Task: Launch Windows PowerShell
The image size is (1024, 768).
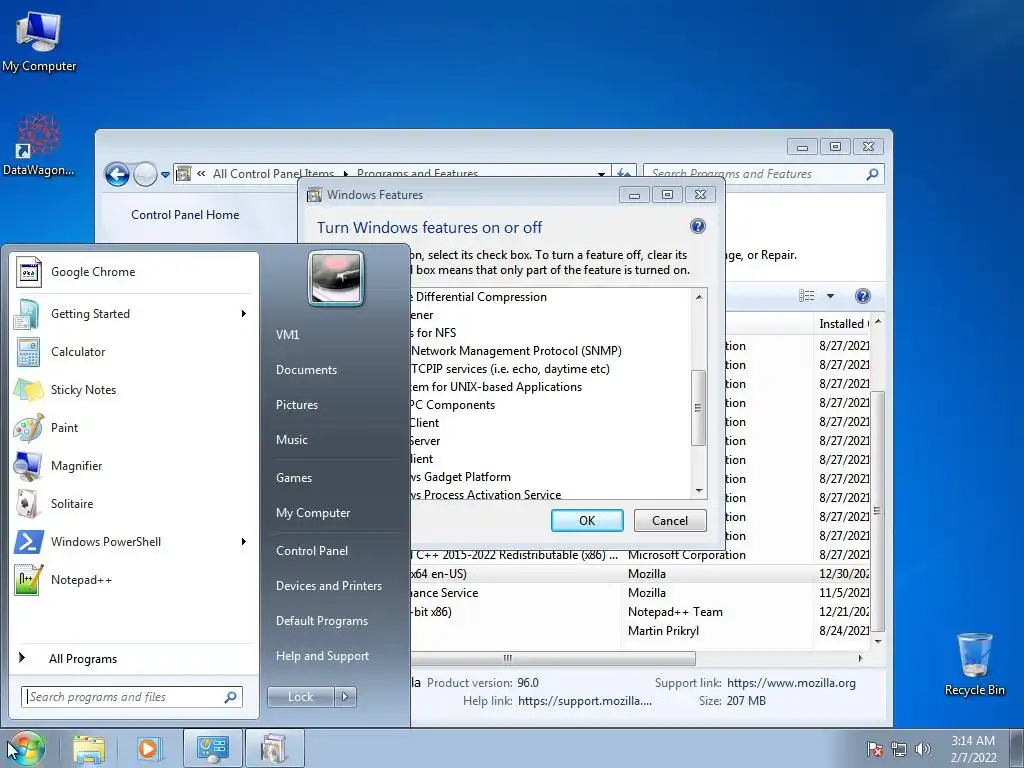Action: coord(134,541)
